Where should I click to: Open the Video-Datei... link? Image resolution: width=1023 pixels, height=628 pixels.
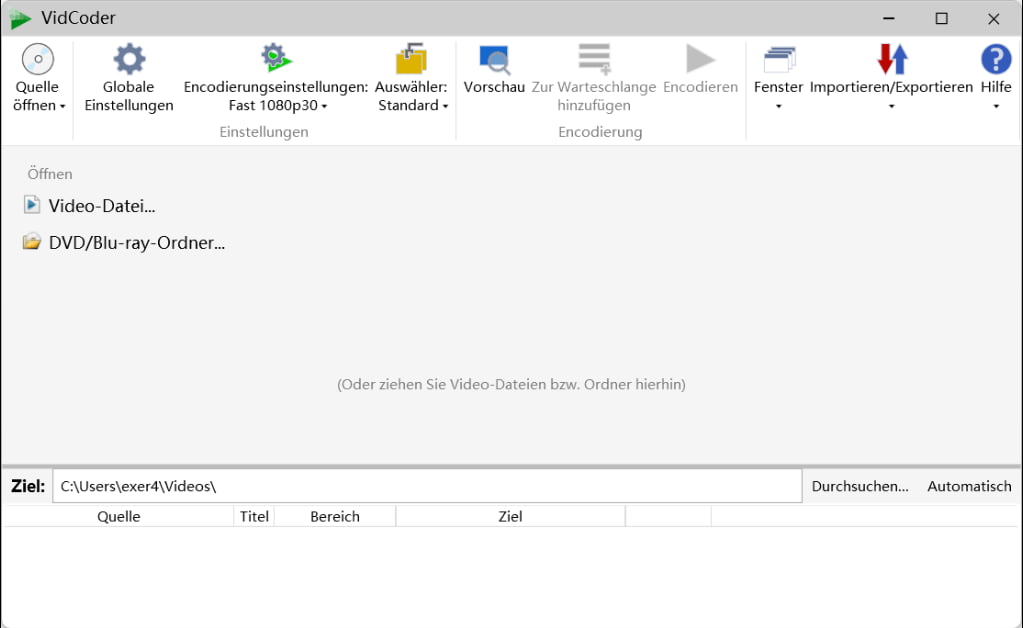point(102,206)
